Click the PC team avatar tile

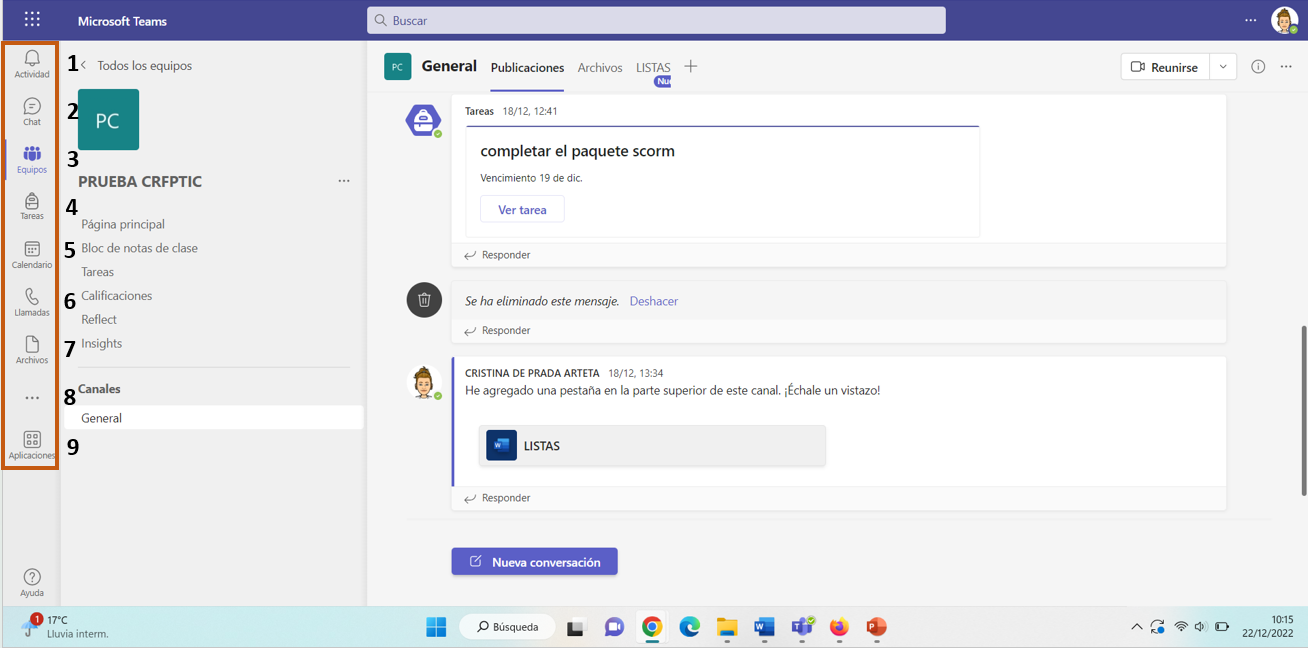click(x=108, y=120)
